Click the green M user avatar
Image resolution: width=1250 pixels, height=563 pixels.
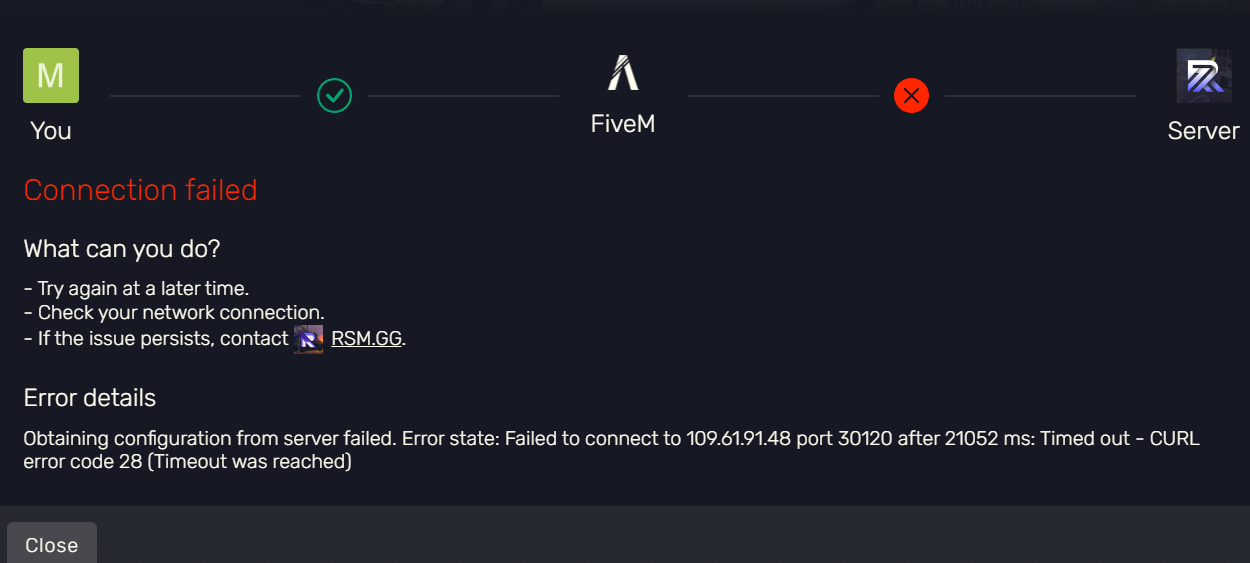[x=51, y=75]
